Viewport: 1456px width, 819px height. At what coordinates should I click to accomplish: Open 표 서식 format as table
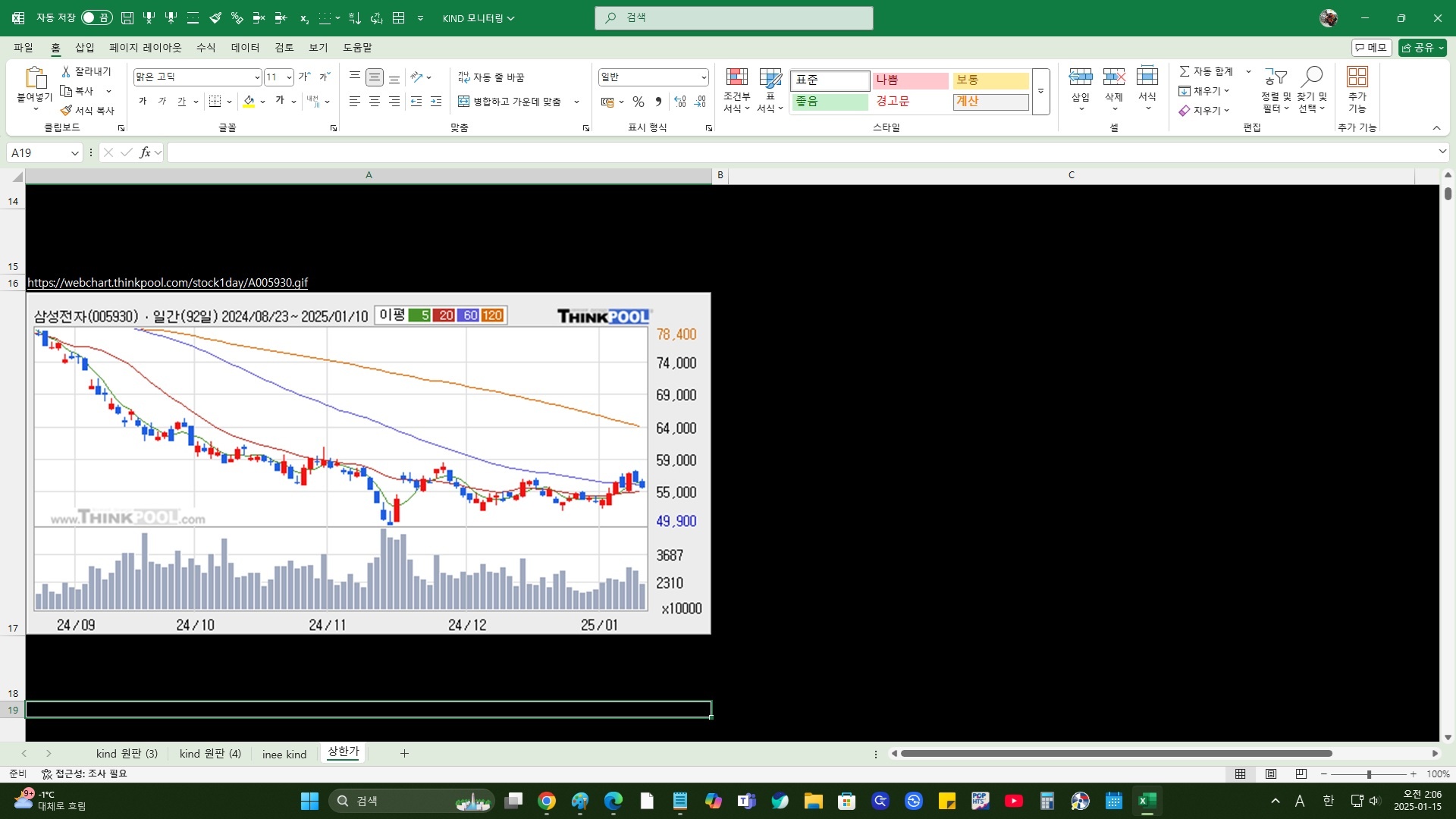pos(770,90)
